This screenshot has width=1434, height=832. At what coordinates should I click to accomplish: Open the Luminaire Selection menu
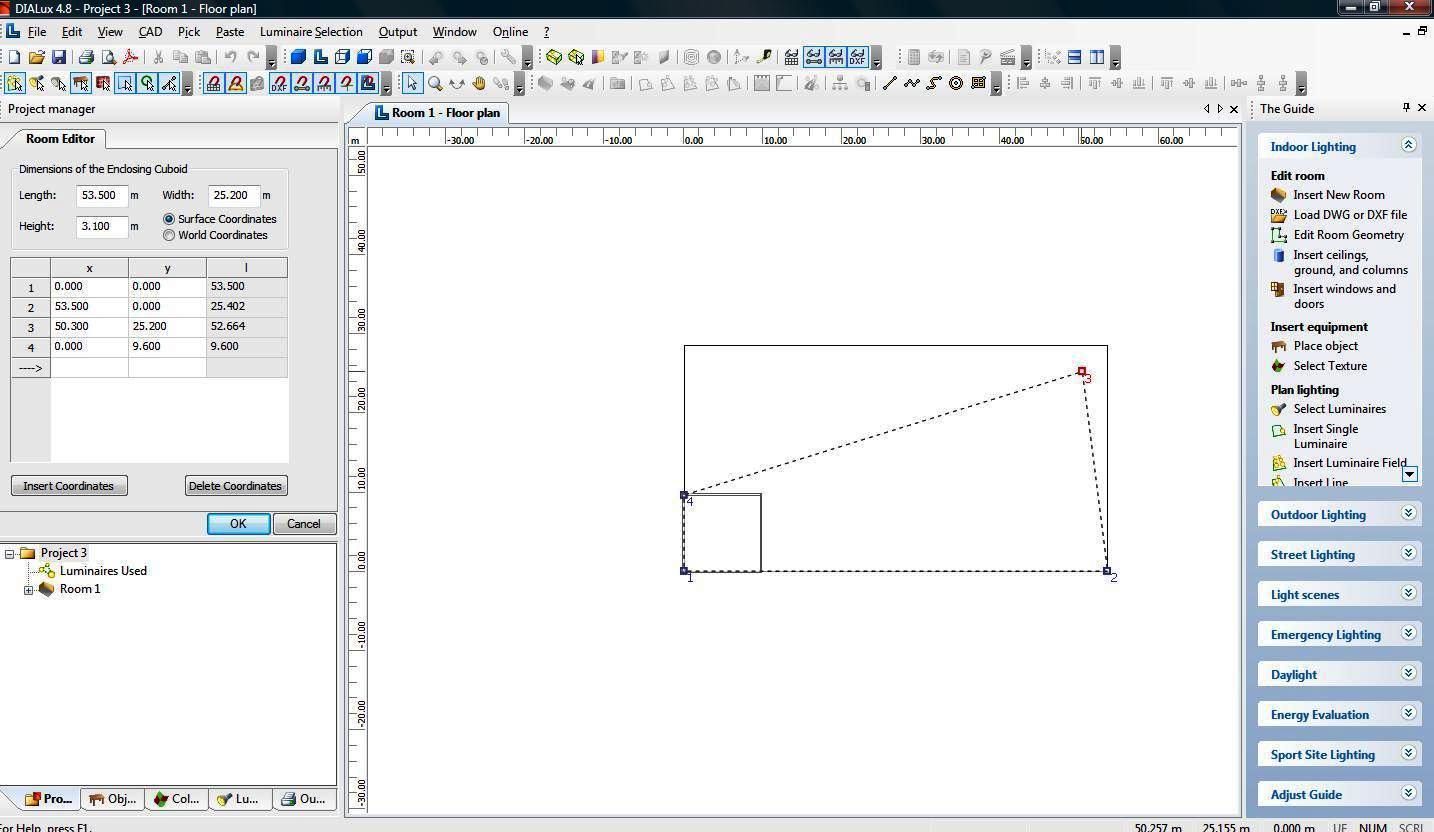click(311, 32)
